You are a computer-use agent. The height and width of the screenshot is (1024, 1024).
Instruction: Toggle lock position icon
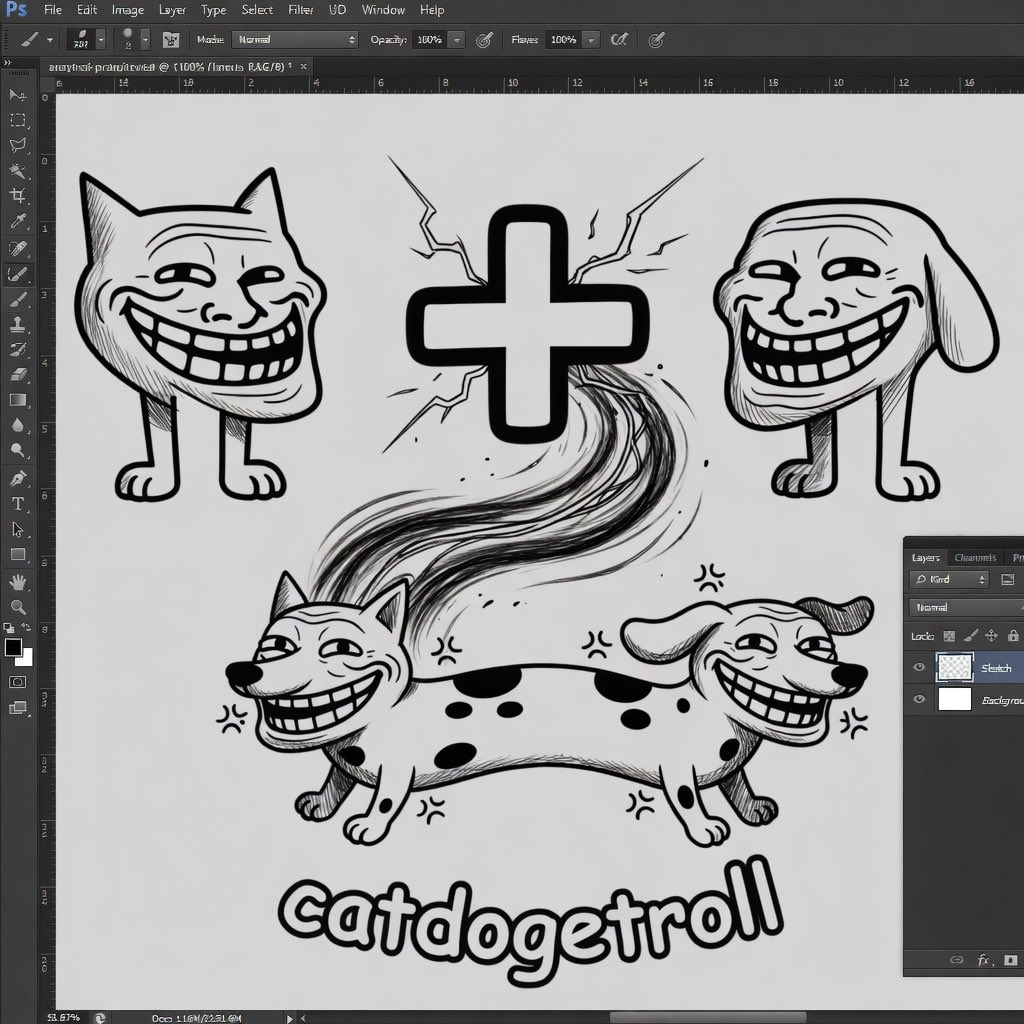pyautogui.click(x=991, y=635)
